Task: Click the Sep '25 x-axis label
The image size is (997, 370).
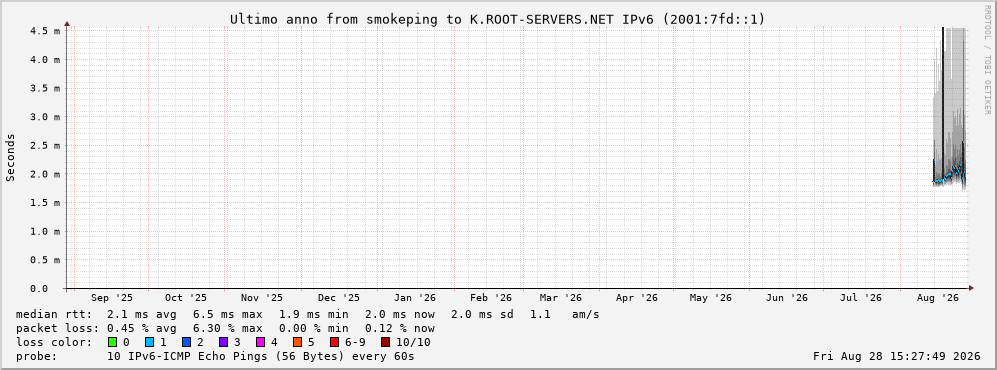Action: (112, 298)
